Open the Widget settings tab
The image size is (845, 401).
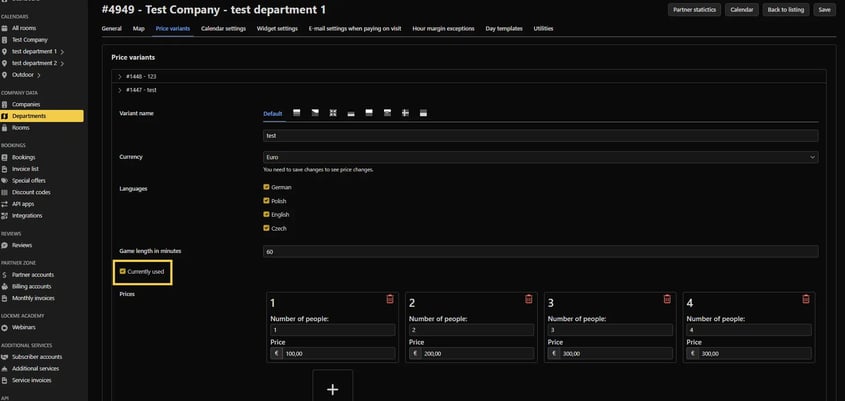point(277,29)
